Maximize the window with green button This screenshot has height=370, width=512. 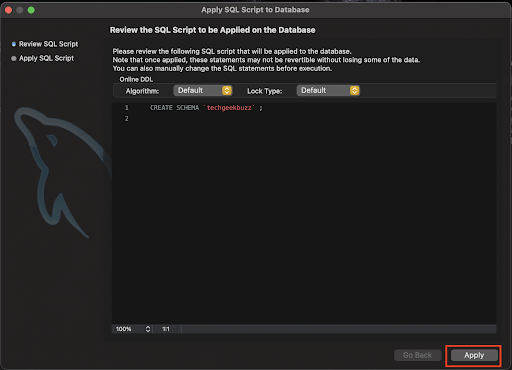[31, 10]
